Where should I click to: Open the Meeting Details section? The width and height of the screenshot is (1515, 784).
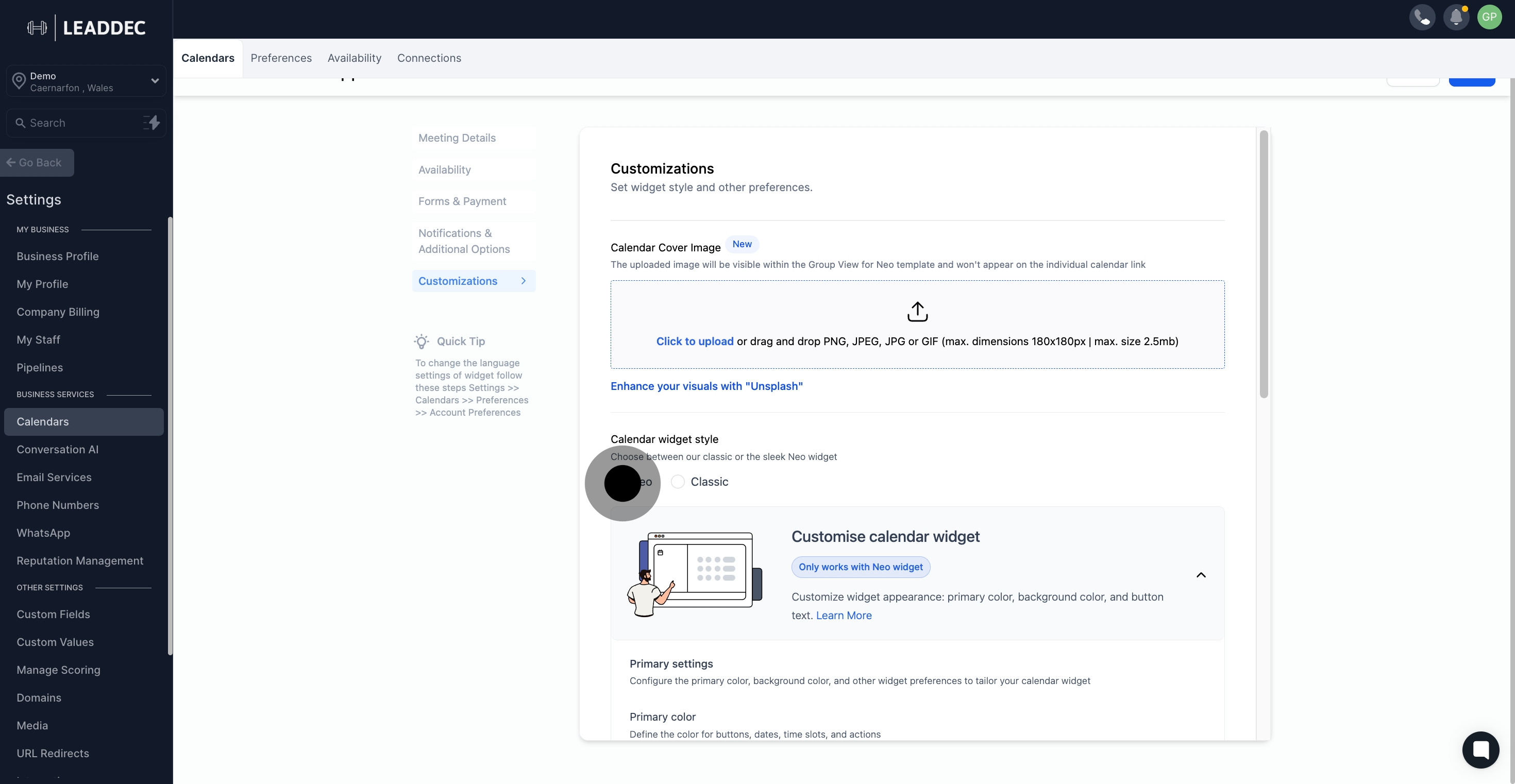coord(474,138)
